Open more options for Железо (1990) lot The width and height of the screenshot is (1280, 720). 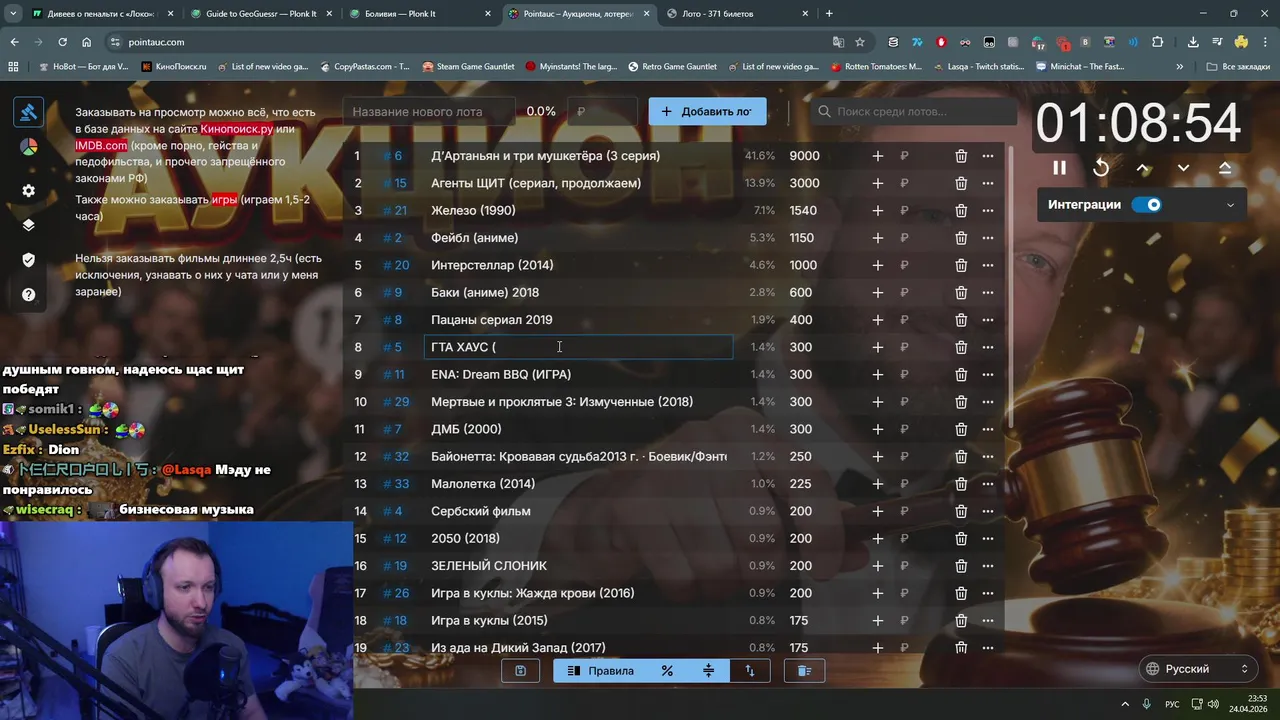coord(988,211)
